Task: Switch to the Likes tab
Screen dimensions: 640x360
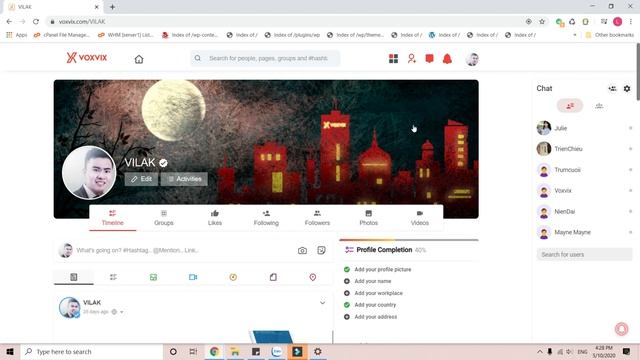Action: (215, 218)
